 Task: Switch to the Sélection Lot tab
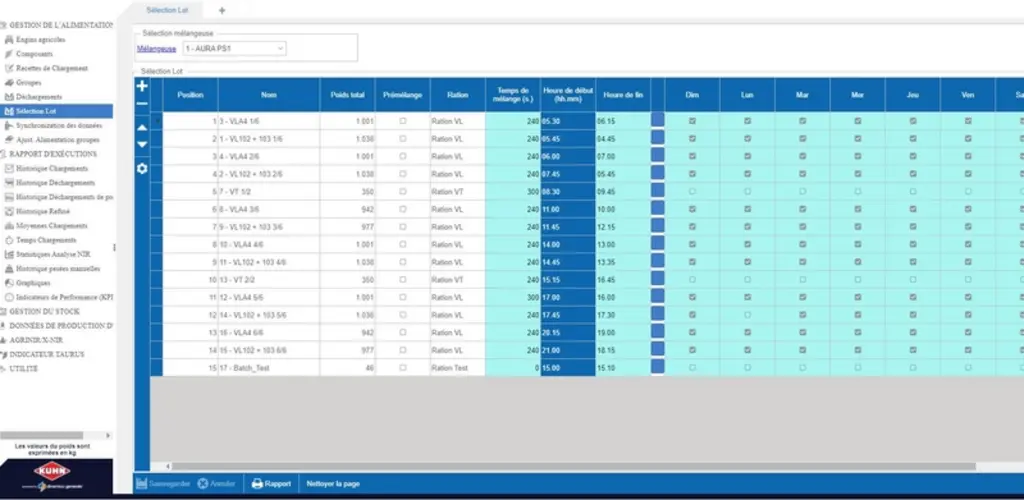(x=164, y=10)
